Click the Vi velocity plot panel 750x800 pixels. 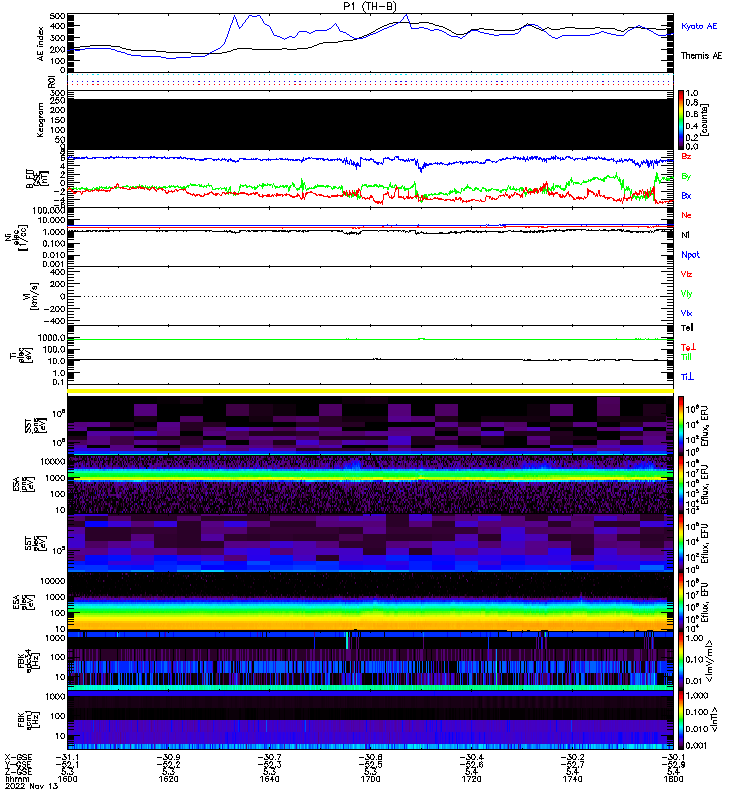pyautogui.click(x=370, y=296)
